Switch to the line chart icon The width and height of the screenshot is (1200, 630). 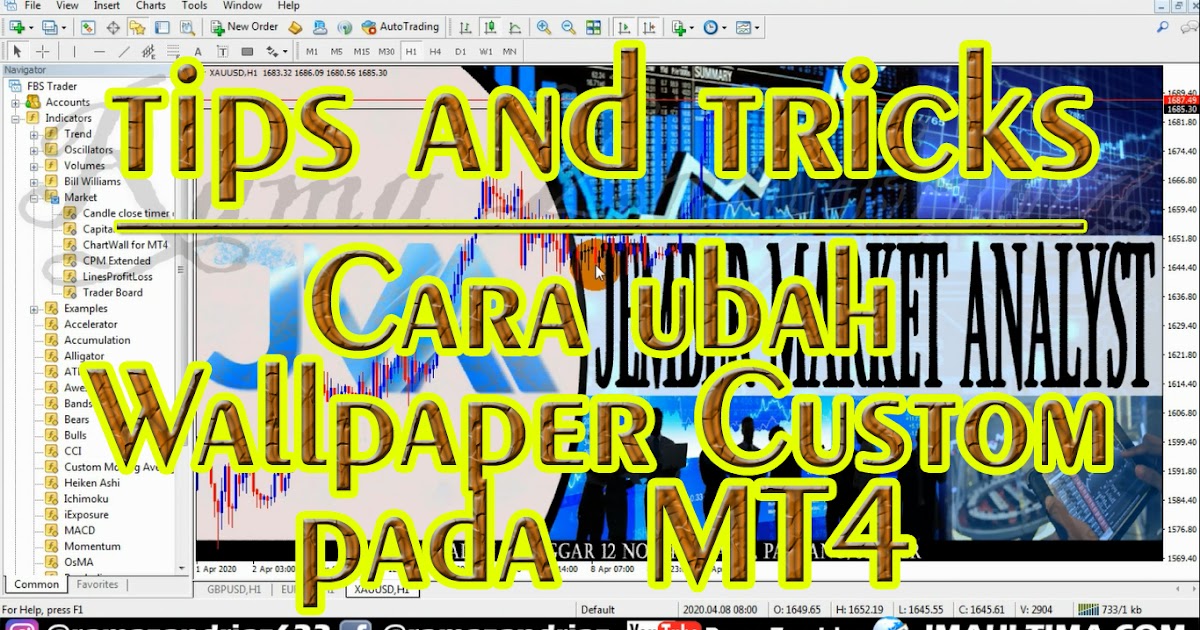click(515, 27)
